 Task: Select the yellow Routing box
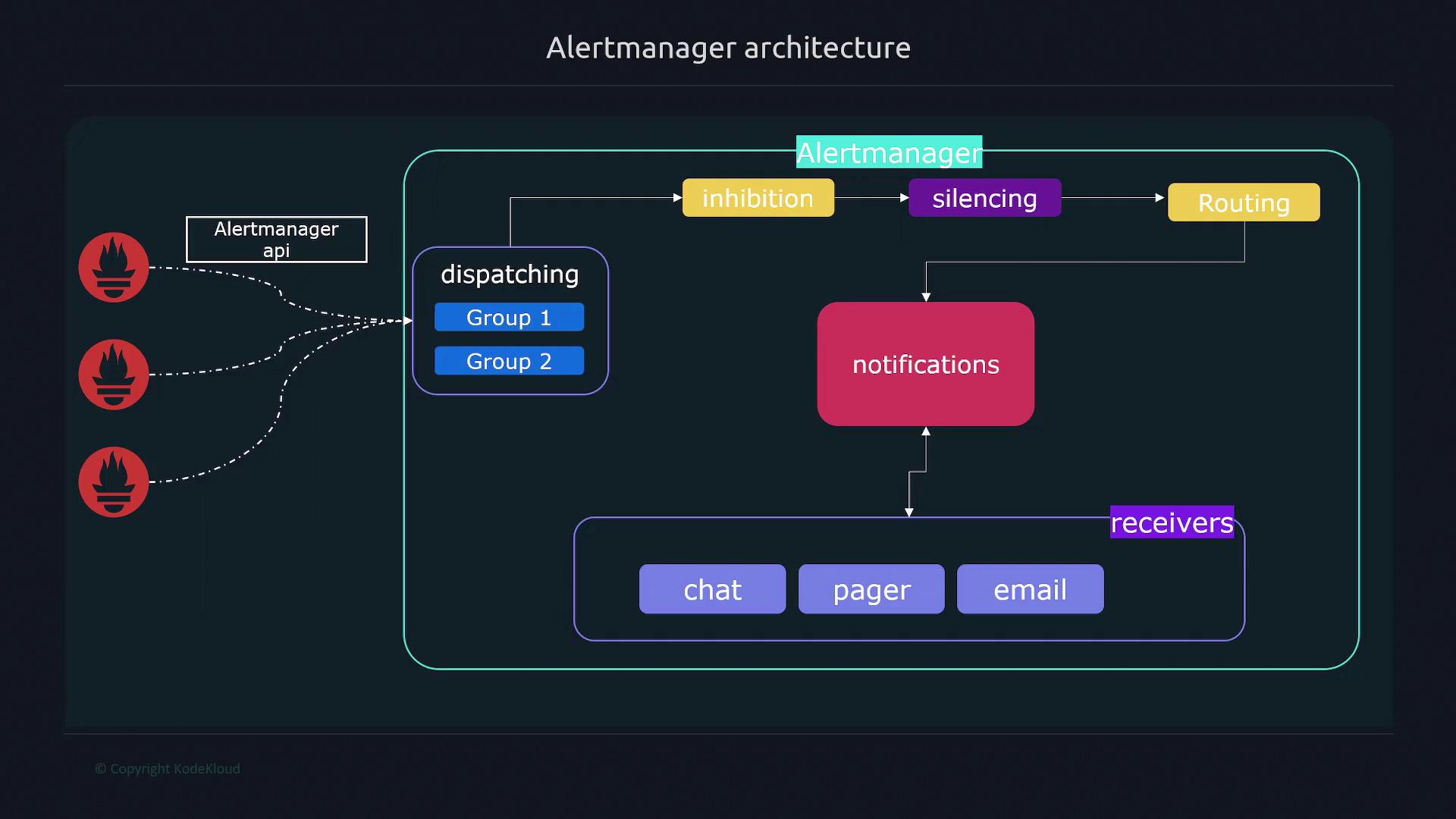point(1244,202)
